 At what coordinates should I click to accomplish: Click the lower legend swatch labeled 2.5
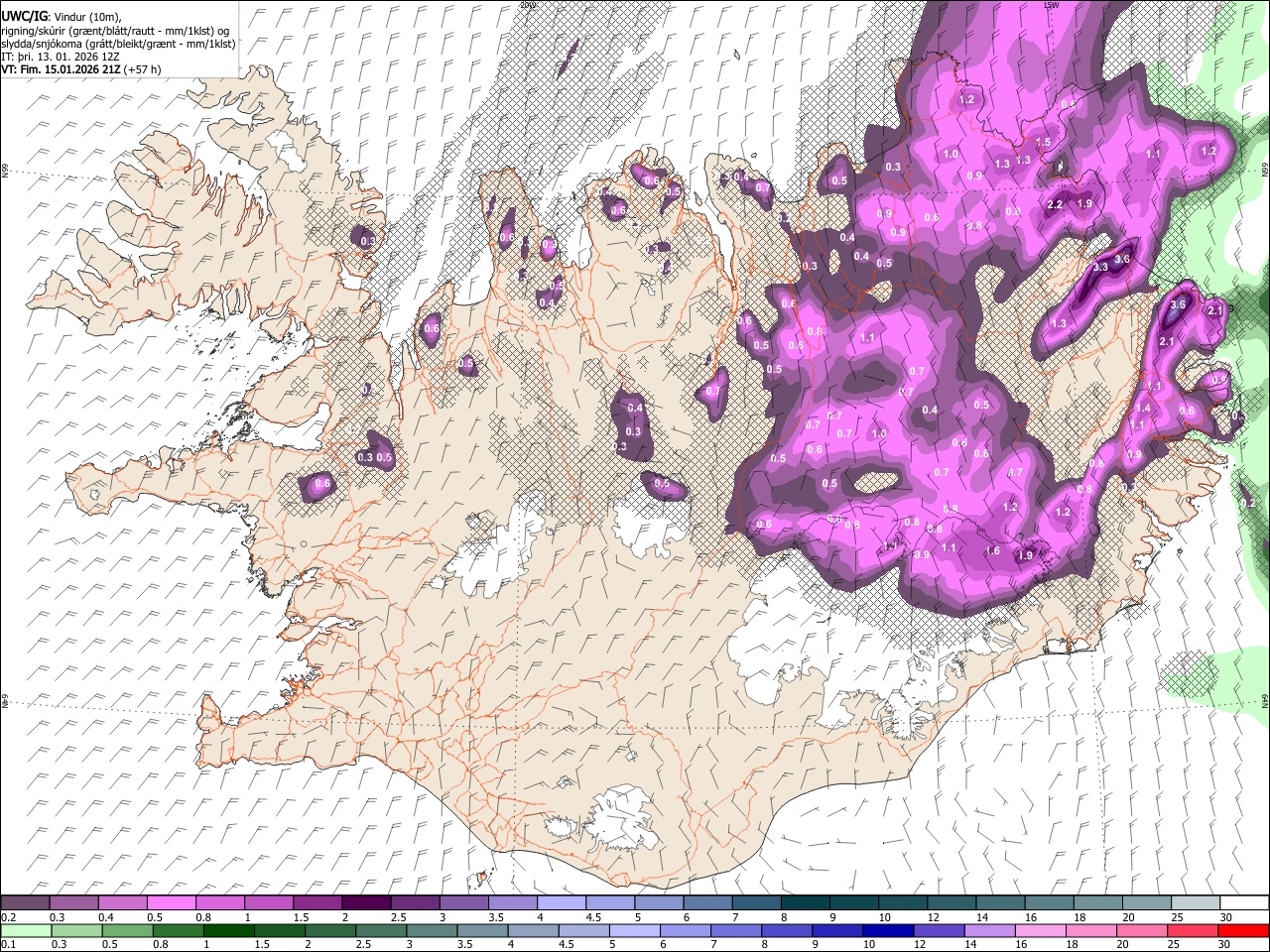380,930
